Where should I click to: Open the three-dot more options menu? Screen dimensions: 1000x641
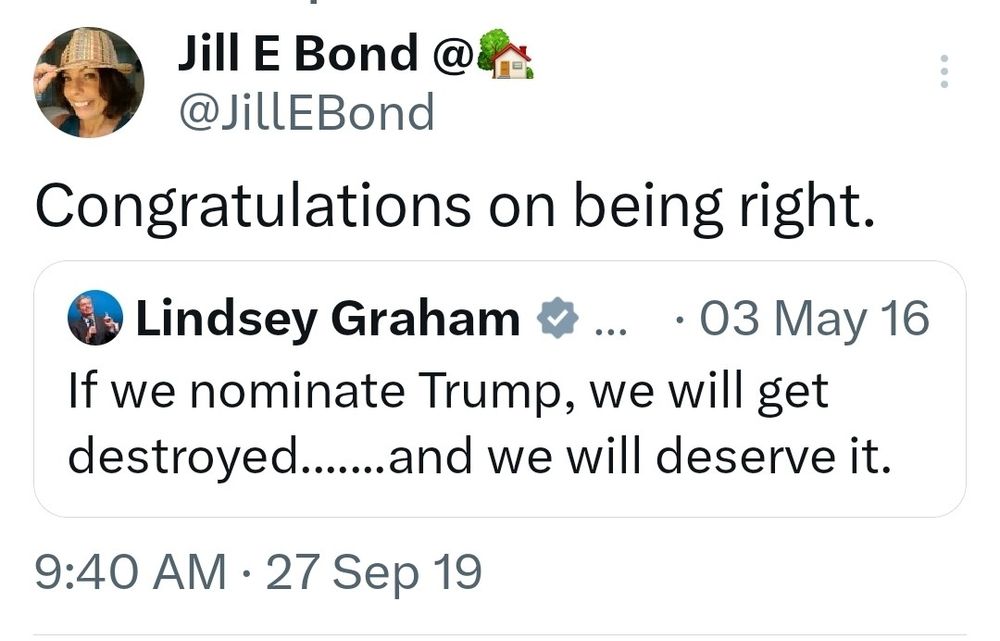click(943, 72)
